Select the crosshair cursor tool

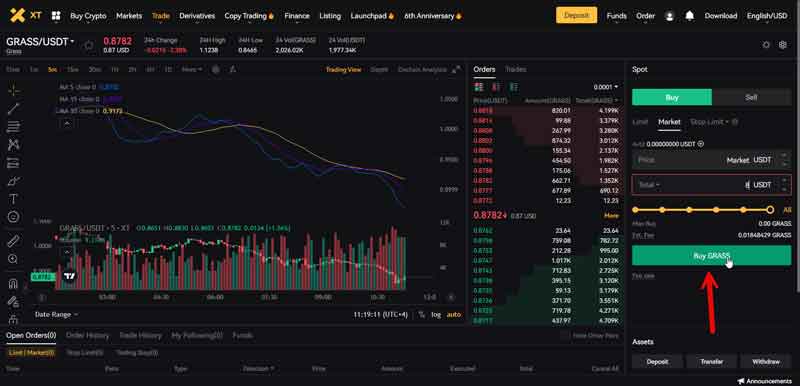[14, 90]
